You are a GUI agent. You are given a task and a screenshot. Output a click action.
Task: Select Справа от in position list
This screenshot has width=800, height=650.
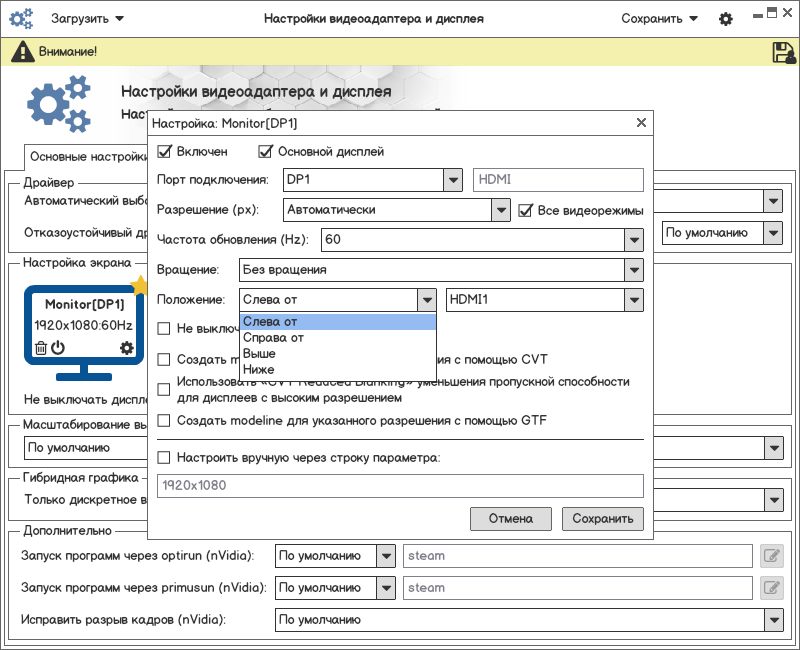pyautogui.click(x=273, y=338)
